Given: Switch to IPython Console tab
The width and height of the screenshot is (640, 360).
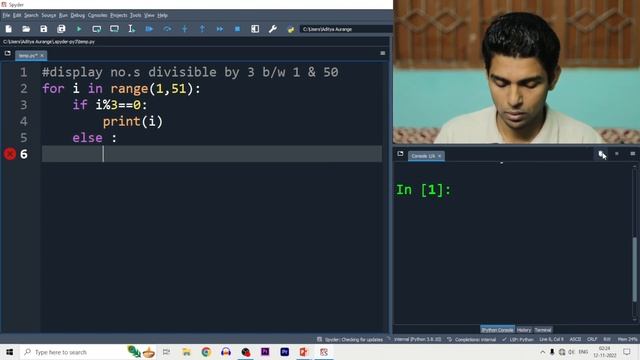Looking at the screenshot, I should point(497,330).
